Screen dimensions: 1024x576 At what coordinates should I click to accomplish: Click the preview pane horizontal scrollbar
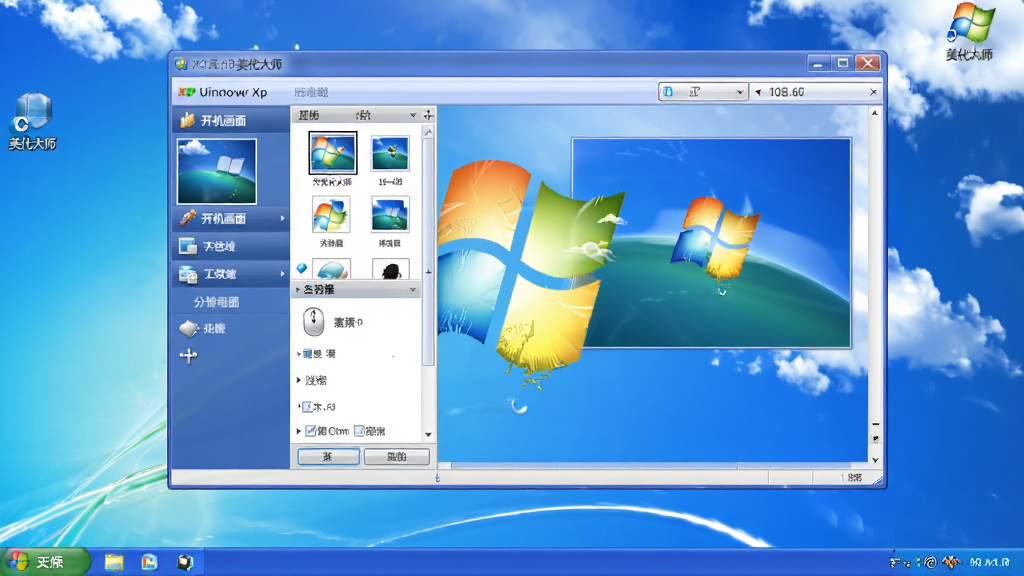click(x=653, y=466)
